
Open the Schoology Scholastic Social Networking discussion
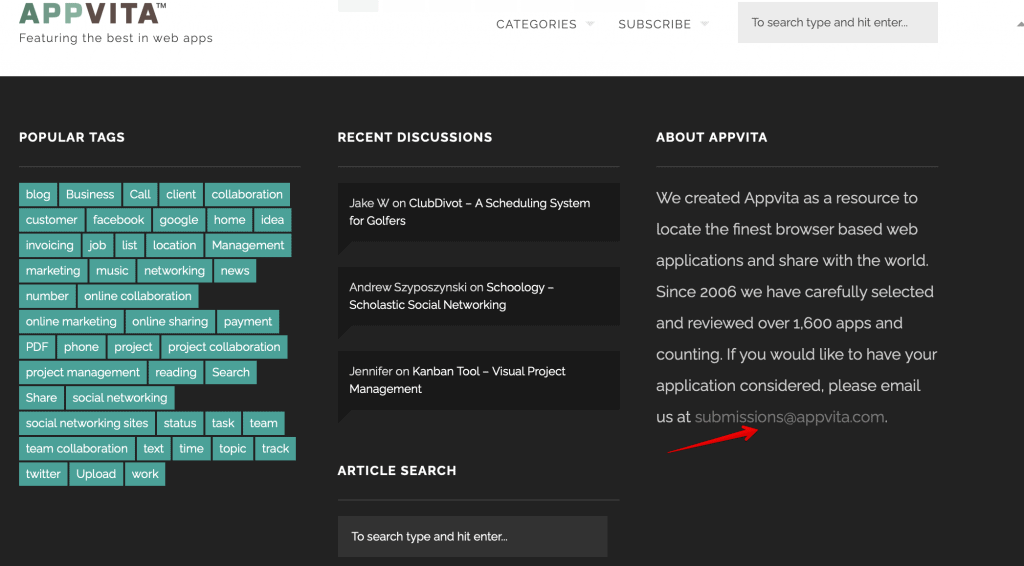pos(451,296)
